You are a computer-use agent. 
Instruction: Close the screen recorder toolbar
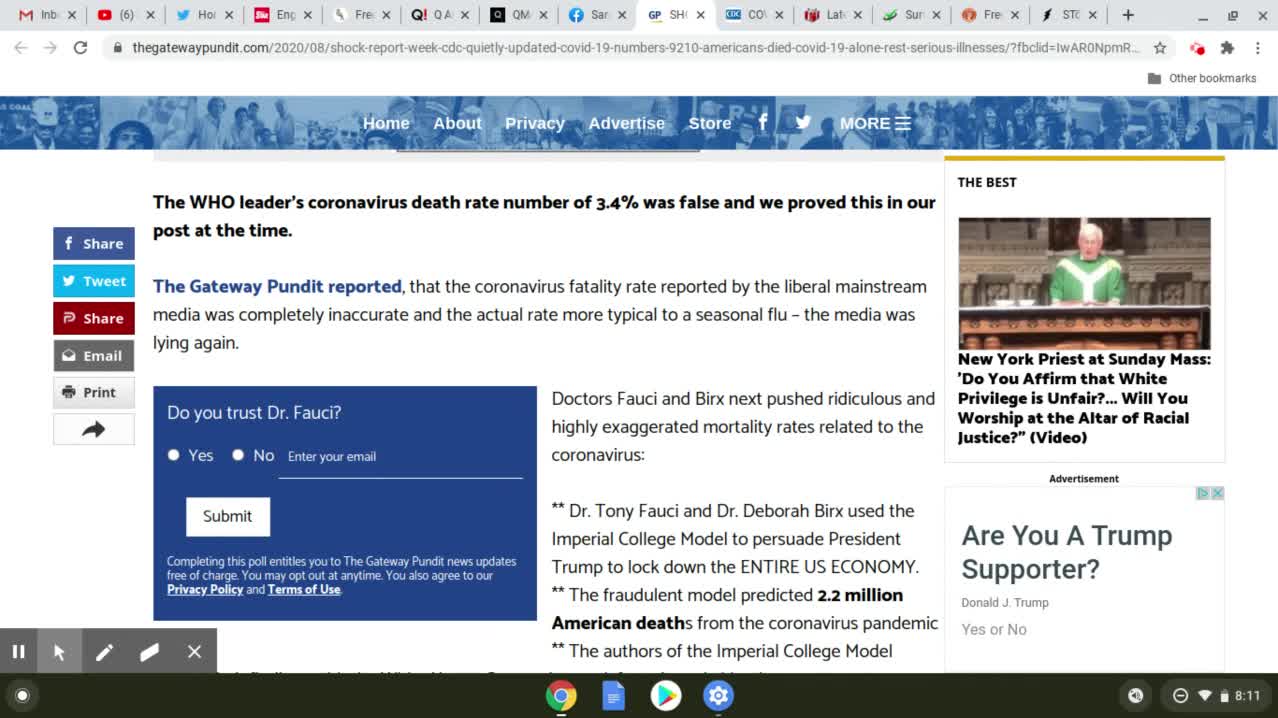[x=194, y=652]
